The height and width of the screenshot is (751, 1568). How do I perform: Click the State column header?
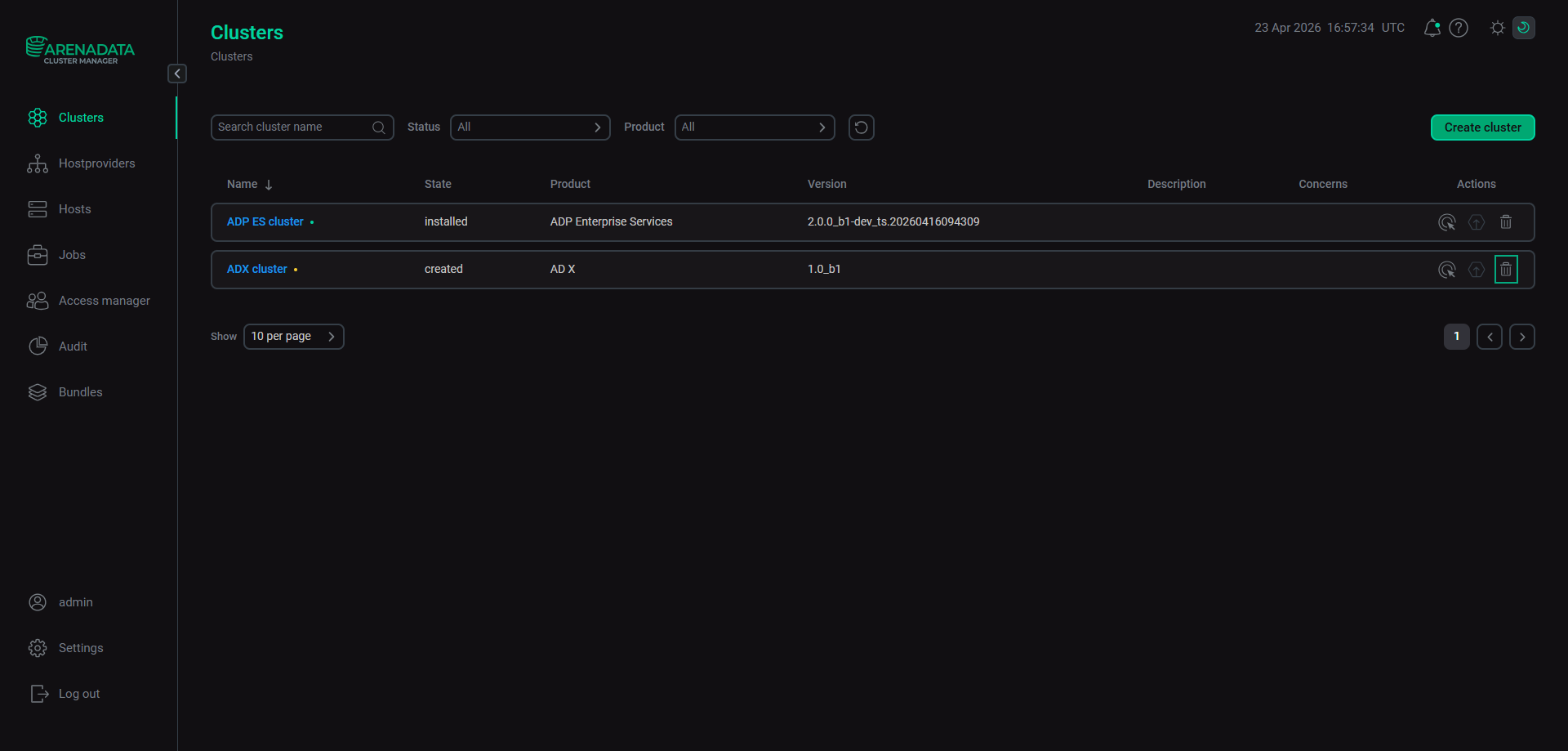[x=438, y=185]
